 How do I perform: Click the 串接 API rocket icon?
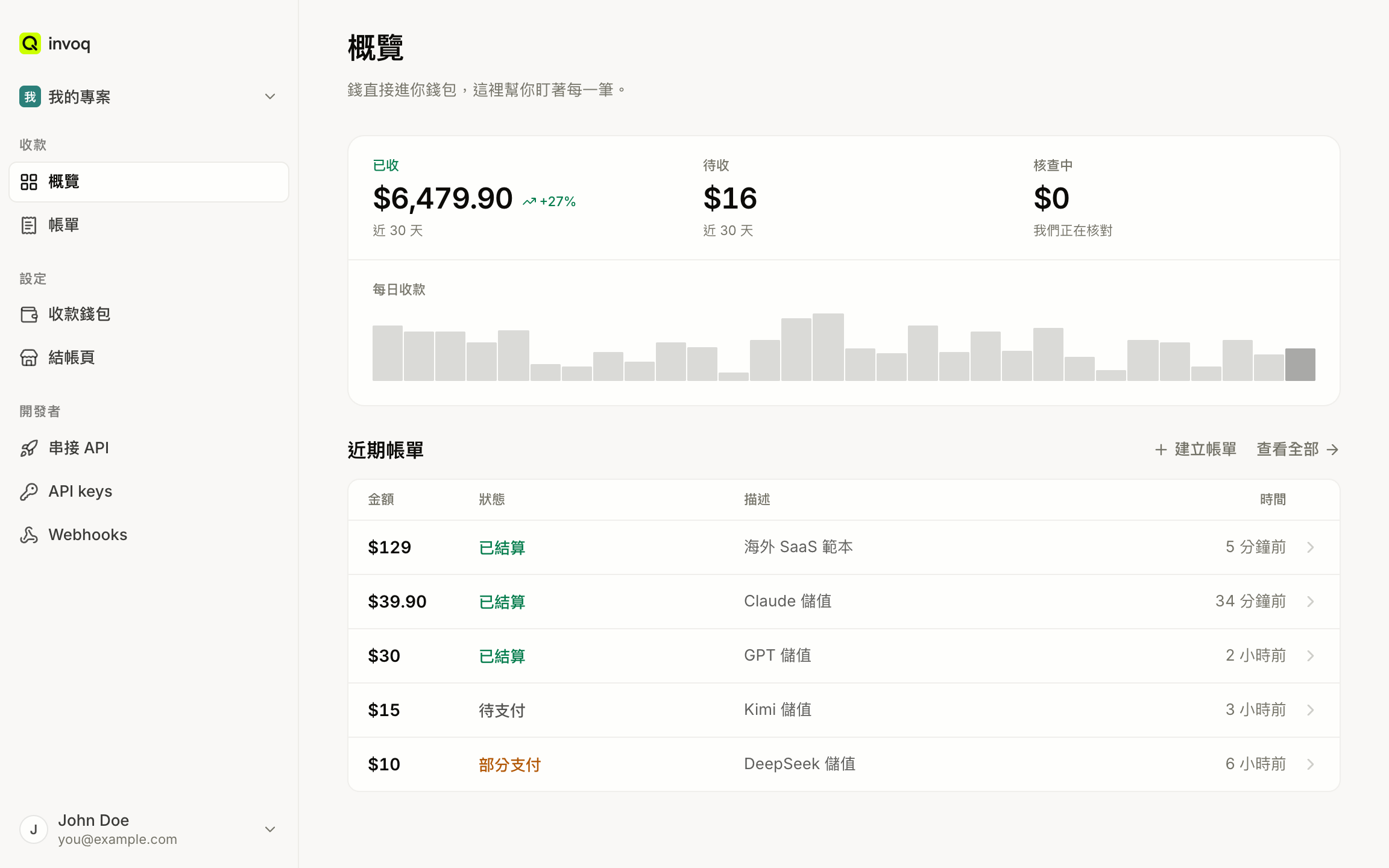pyautogui.click(x=29, y=448)
